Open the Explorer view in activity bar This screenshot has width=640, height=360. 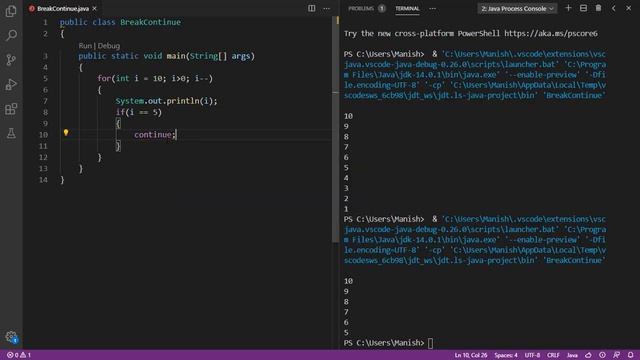(11, 11)
